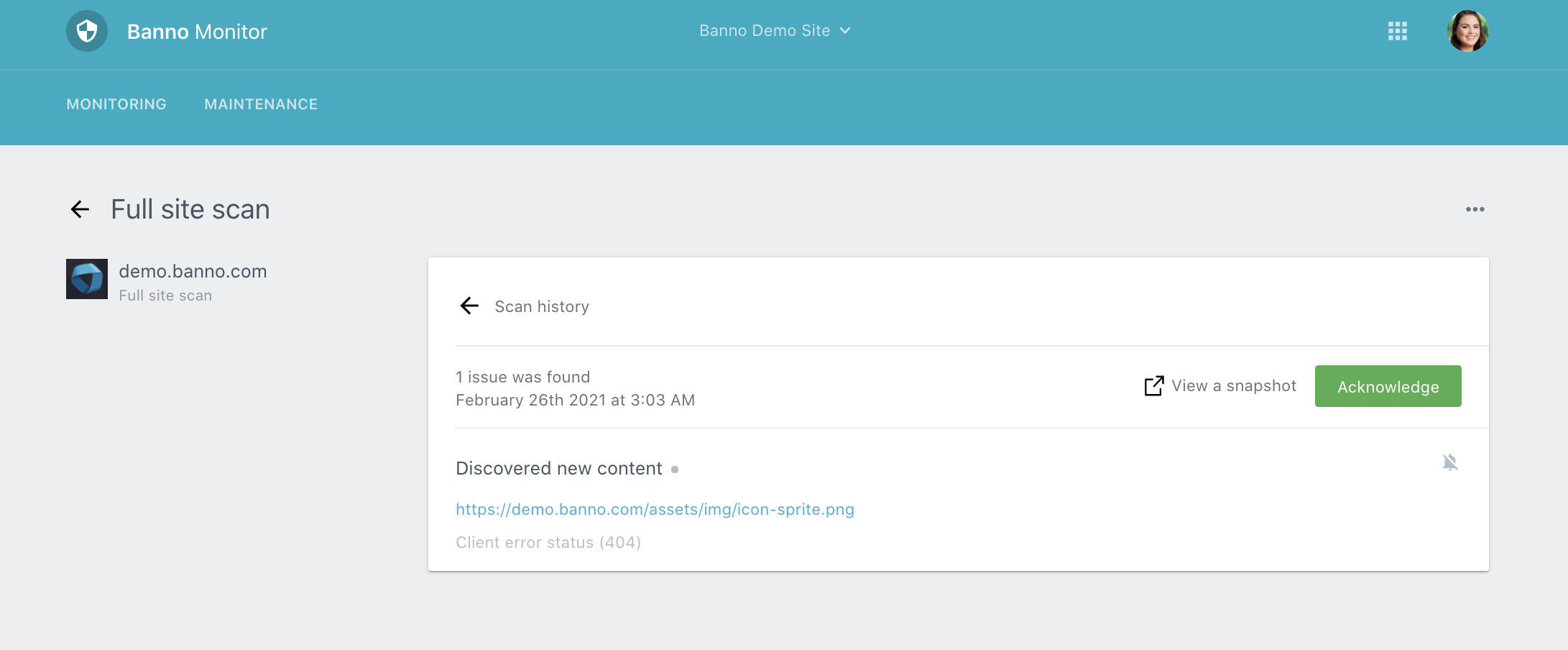
Task: Click the Scan history label
Action: point(542,306)
